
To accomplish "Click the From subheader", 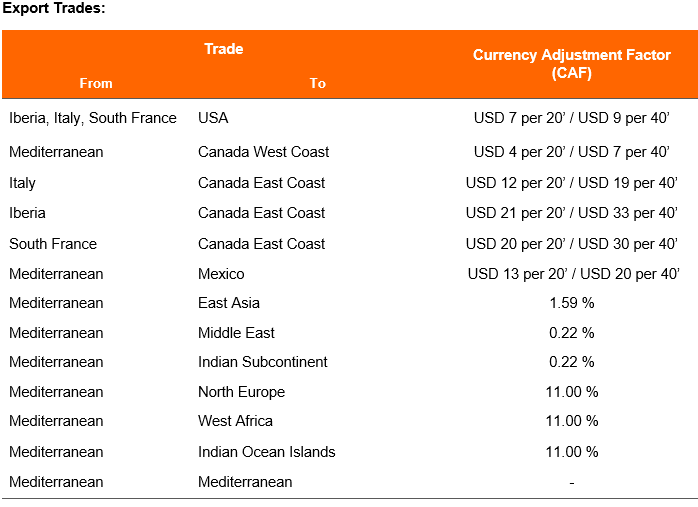I will coord(96,83).
